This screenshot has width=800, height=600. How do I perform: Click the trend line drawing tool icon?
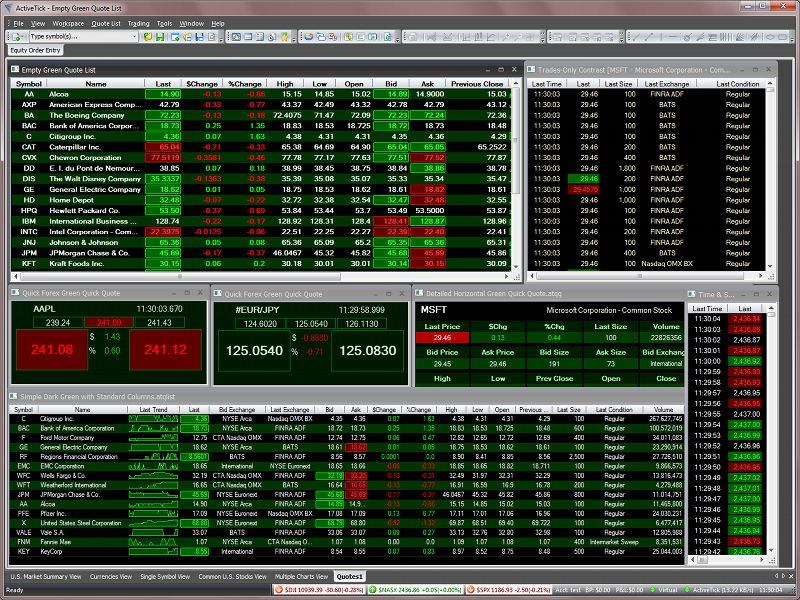click(x=636, y=37)
